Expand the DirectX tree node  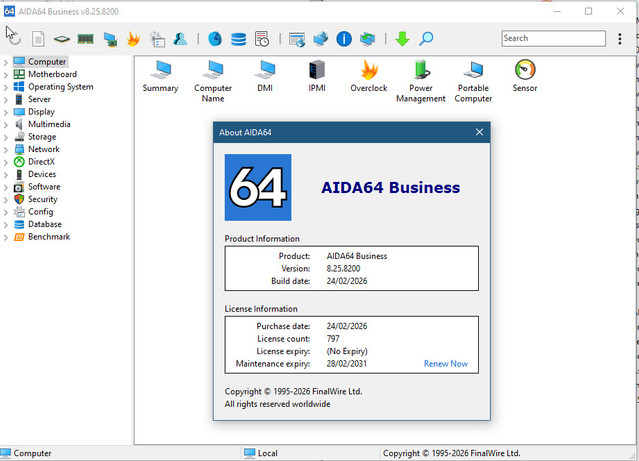[6, 163]
